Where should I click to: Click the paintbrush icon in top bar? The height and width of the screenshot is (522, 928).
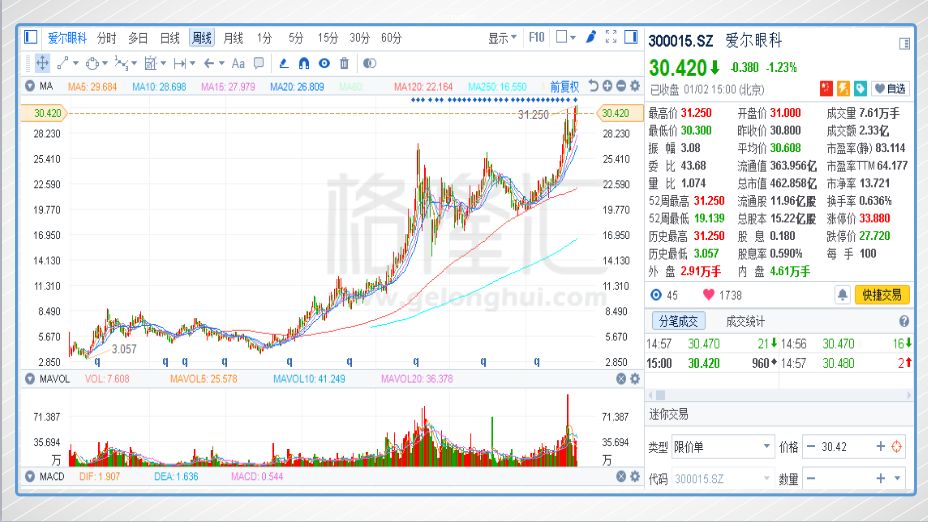pyautogui.click(x=591, y=37)
